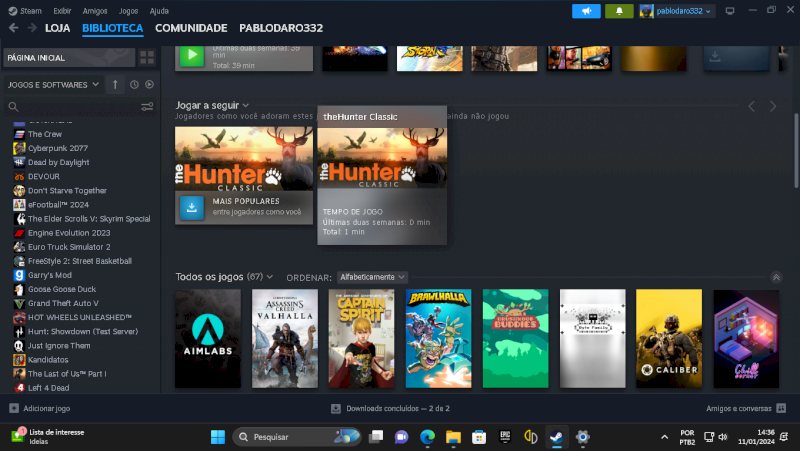The width and height of the screenshot is (800, 451).
Task: Open the notifications bell
Action: [x=619, y=11]
